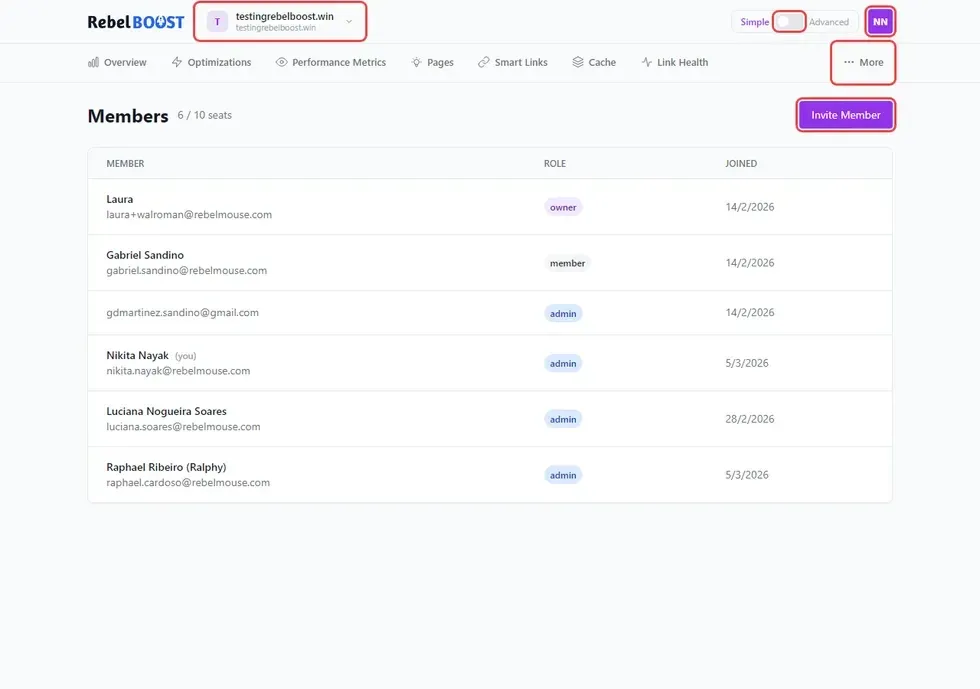Screen dimensions: 980x689
Task: Click the Performance Metrics eye icon
Action: tap(282, 62)
